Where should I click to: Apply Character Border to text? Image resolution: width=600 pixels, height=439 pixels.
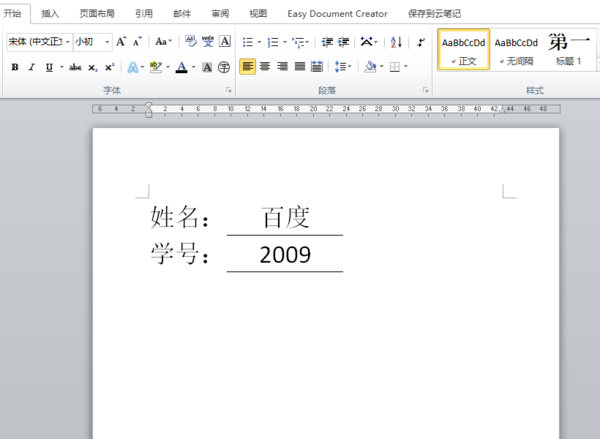click(225, 41)
